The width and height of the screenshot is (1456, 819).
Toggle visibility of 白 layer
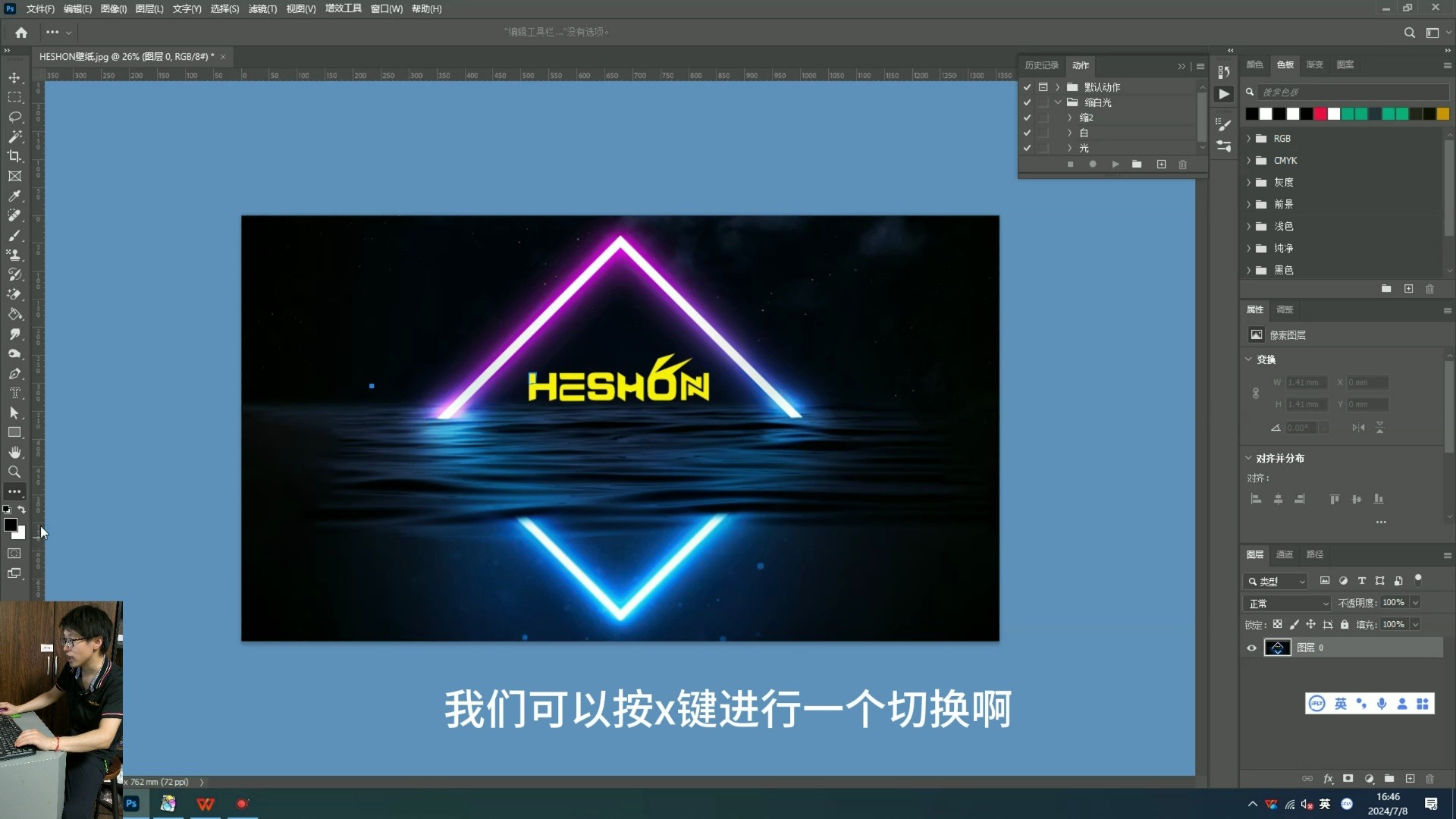[x=1028, y=132]
